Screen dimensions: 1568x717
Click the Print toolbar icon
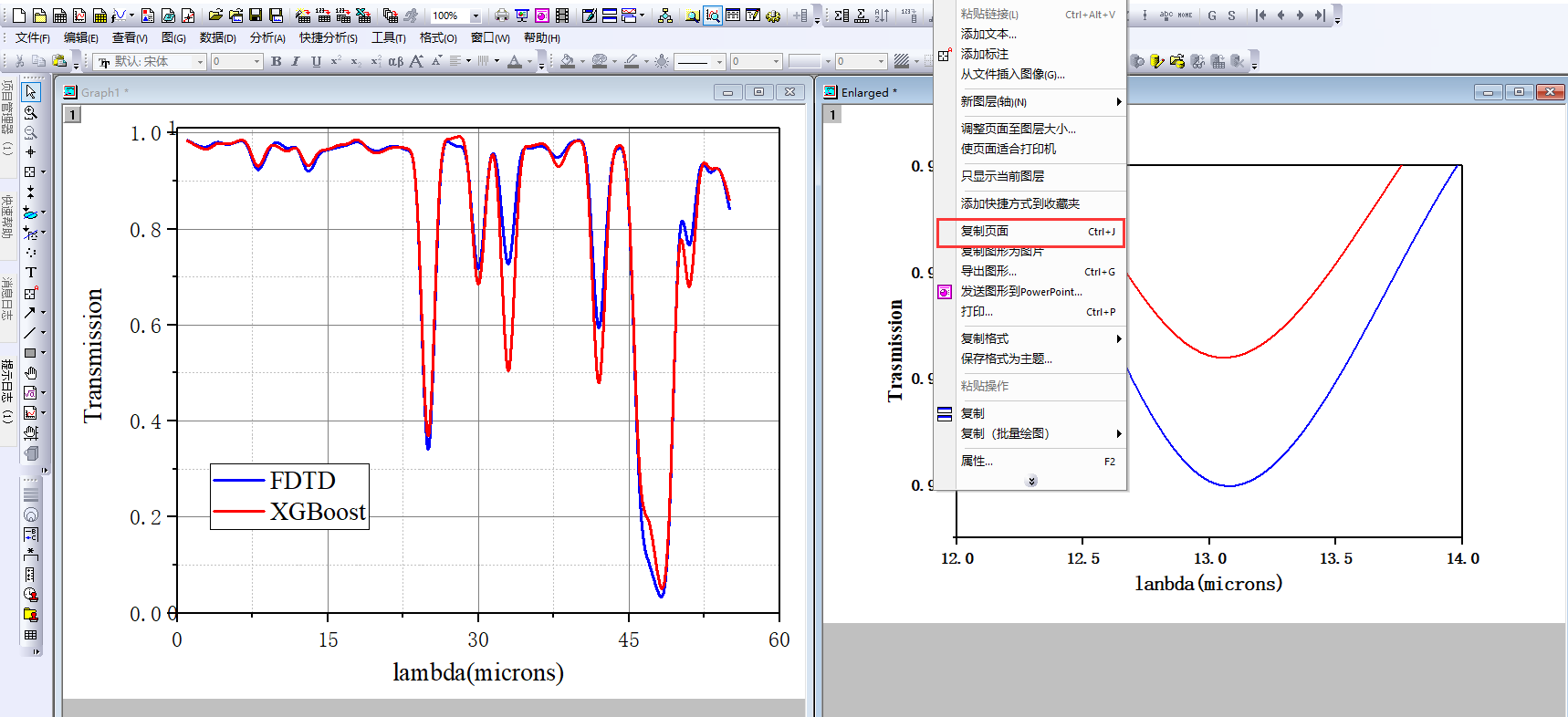tap(502, 16)
